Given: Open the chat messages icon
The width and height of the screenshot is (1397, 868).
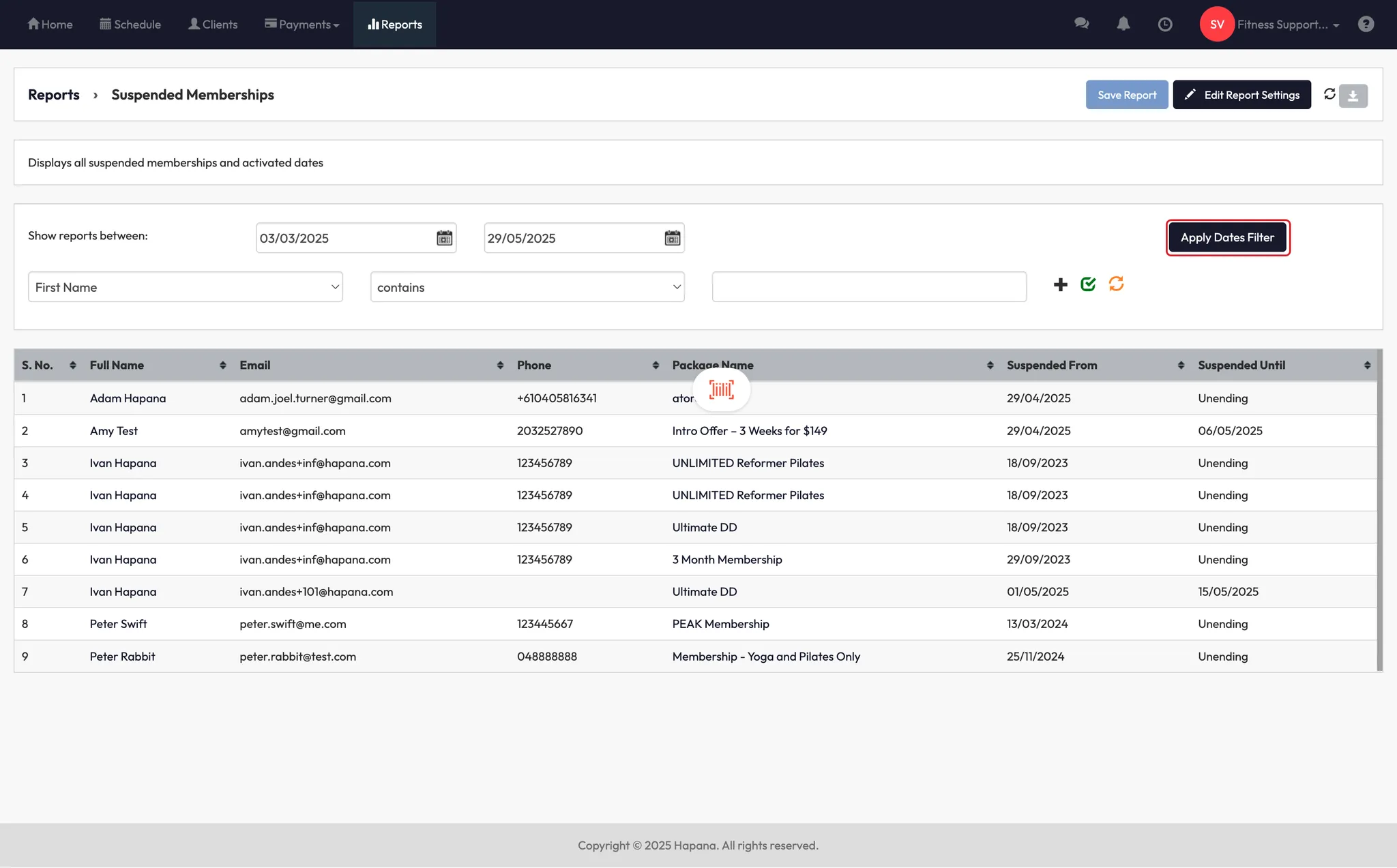Looking at the screenshot, I should click(x=1081, y=24).
